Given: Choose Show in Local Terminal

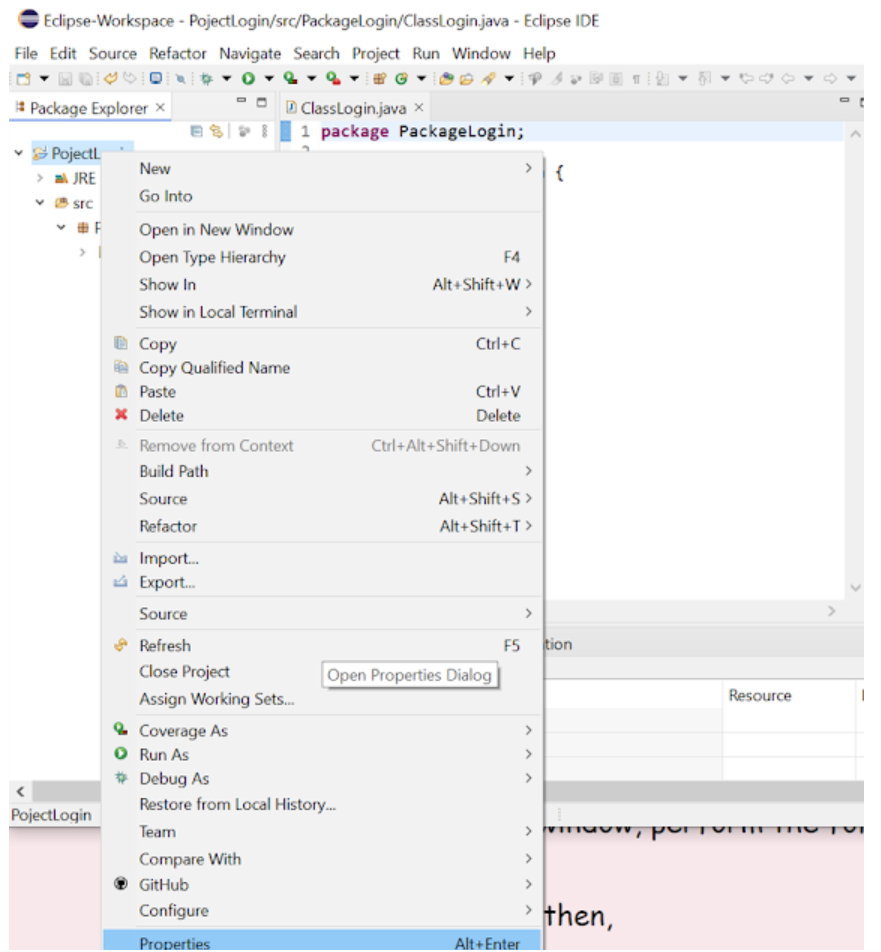Looking at the screenshot, I should point(322,312).
